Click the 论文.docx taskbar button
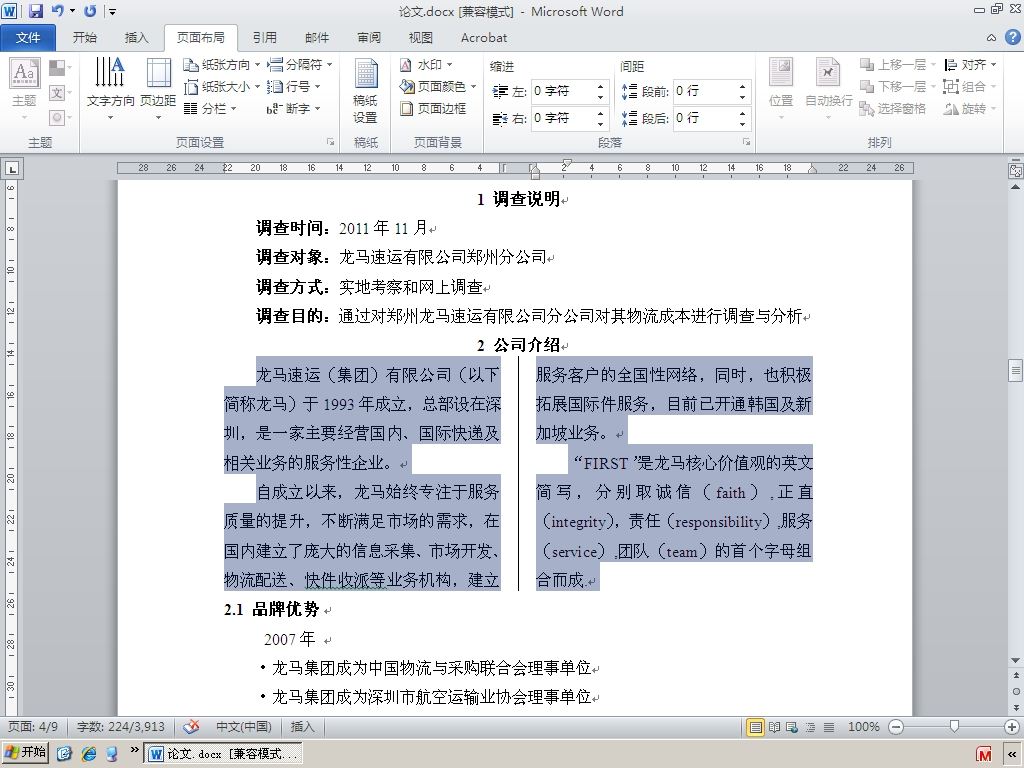Screen dimensions: 1024x768 click(224, 754)
